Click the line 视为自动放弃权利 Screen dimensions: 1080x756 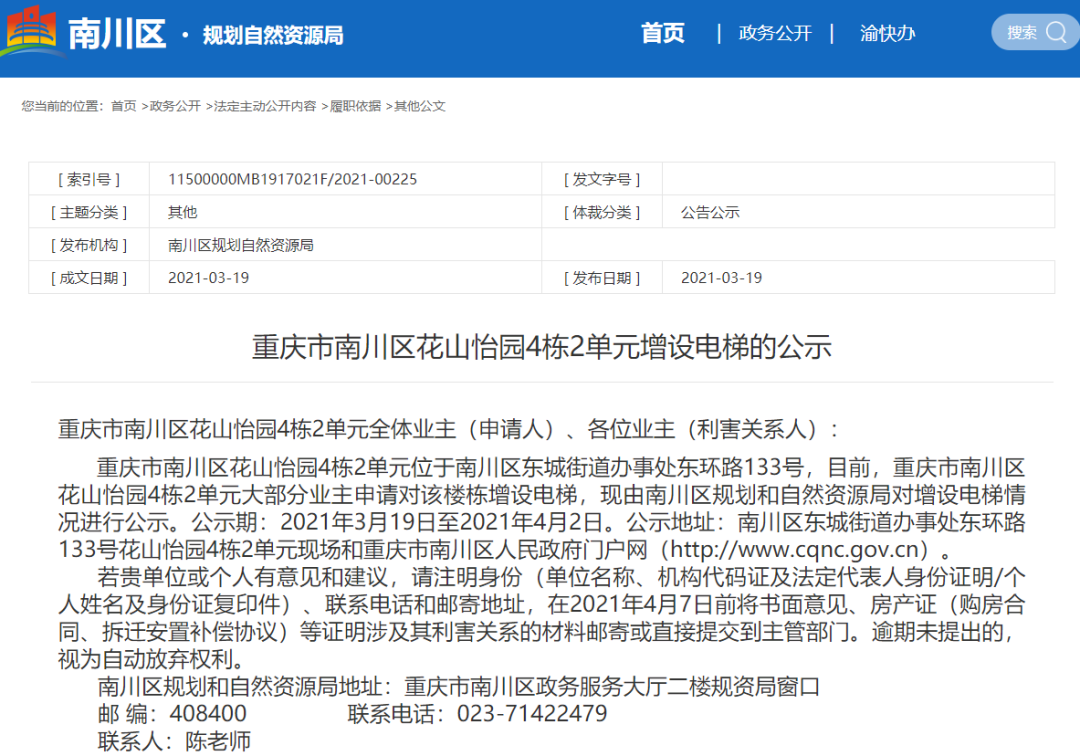152,659
